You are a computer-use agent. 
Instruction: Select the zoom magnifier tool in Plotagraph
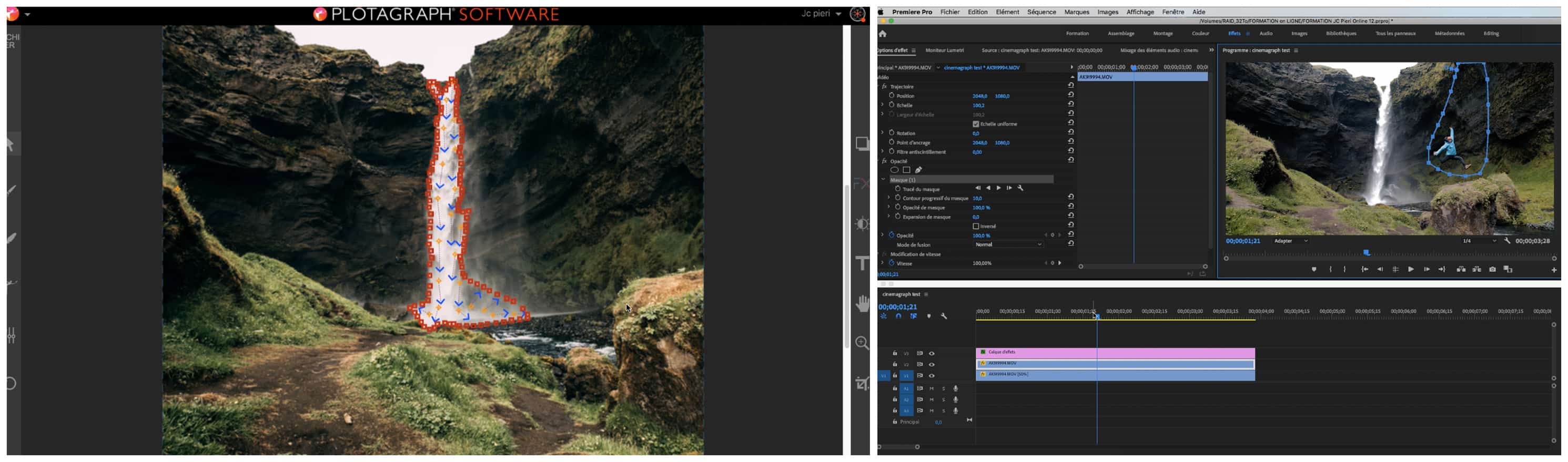[863, 343]
